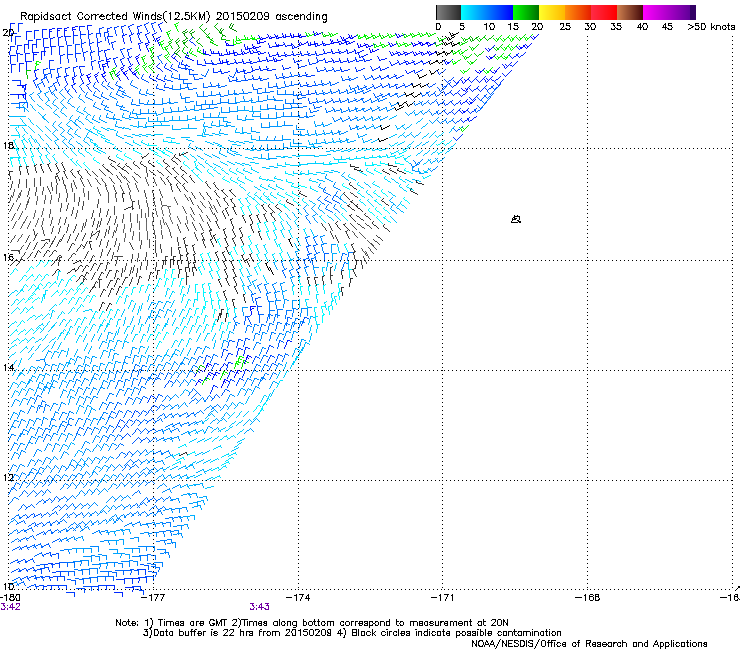
Task: Click the small island outline marker on the map
Action: pos(516,219)
